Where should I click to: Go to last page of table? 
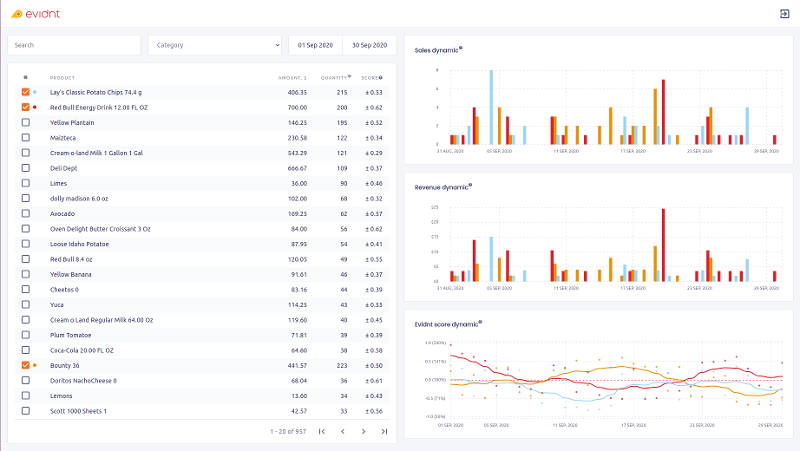[384, 432]
